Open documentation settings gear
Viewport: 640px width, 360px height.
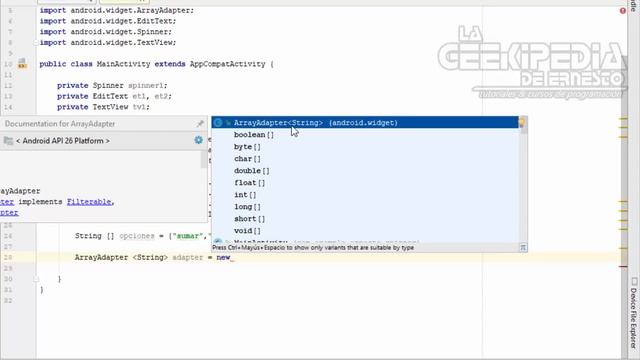tap(198, 140)
